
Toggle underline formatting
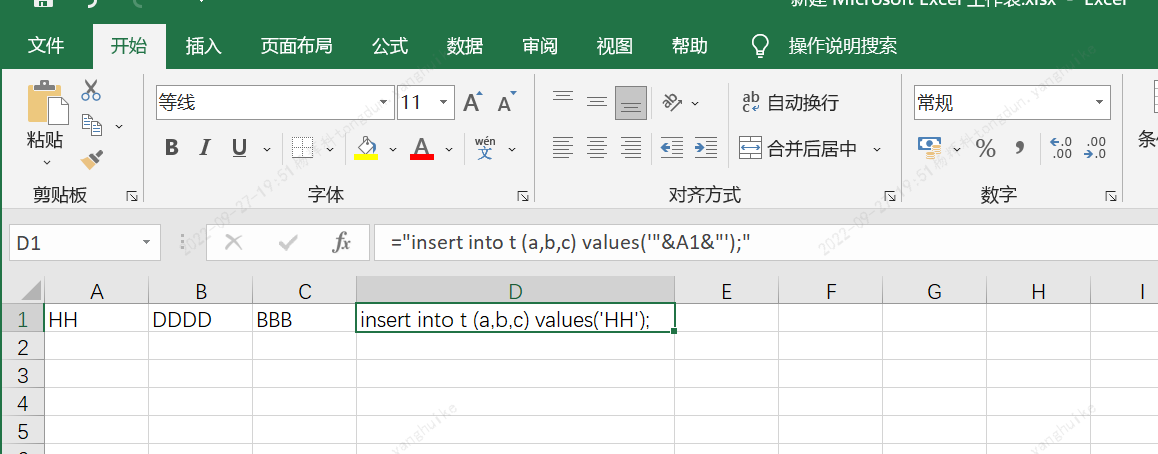pyautogui.click(x=239, y=148)
